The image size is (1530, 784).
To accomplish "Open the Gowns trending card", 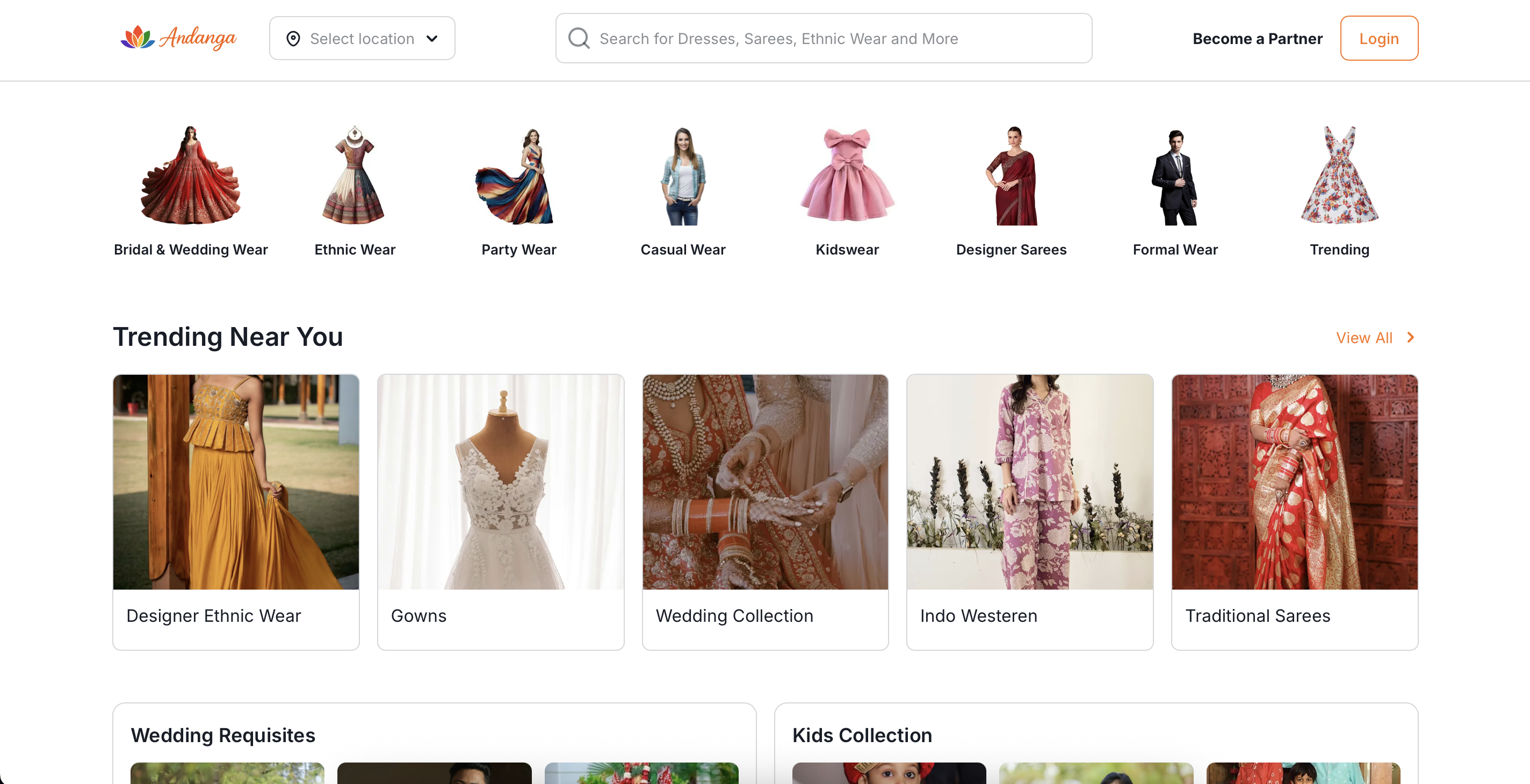I will pyautogui.click(x=501, y=512).
